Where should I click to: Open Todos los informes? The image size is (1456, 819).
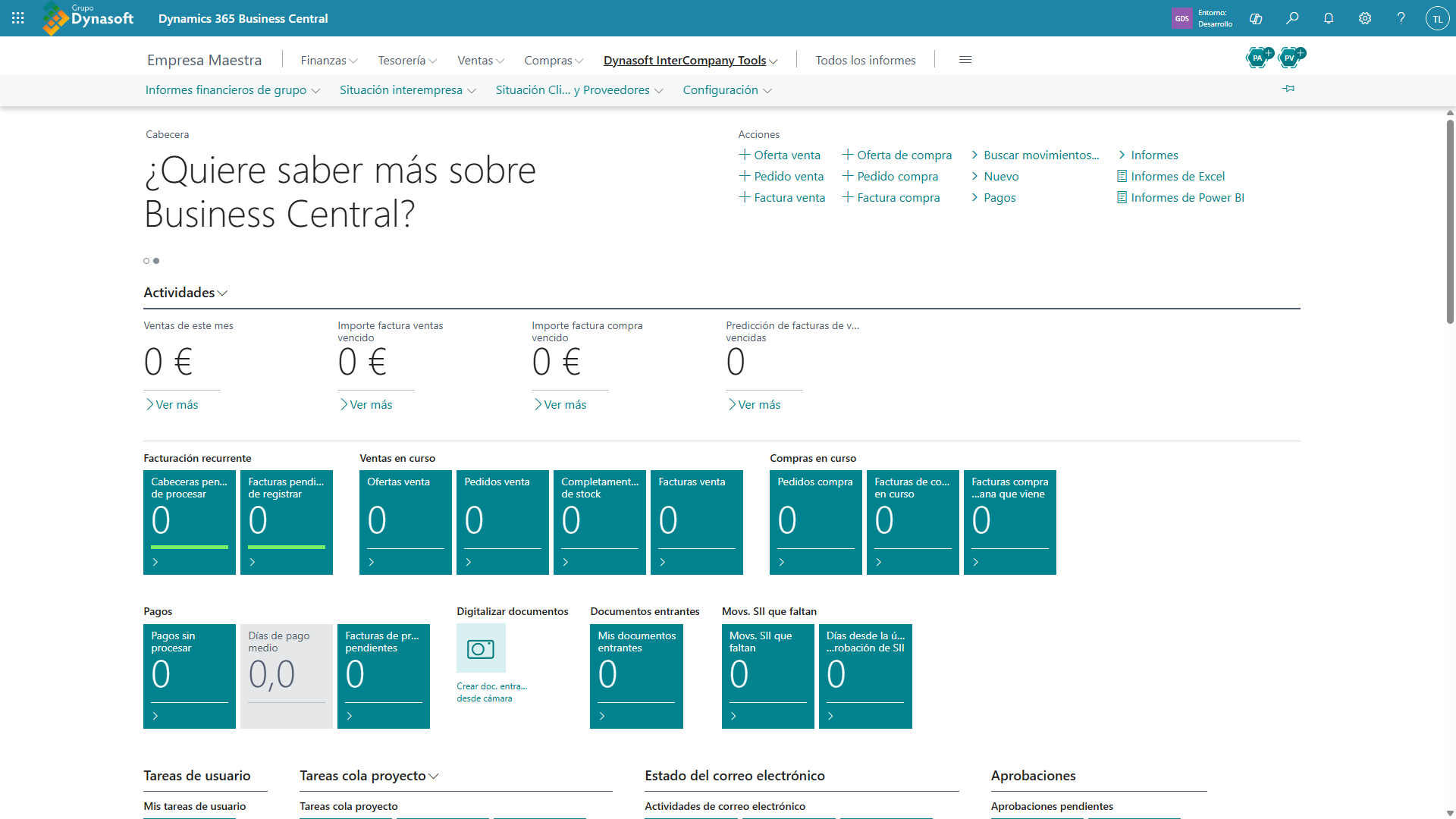tap(865, 60)
